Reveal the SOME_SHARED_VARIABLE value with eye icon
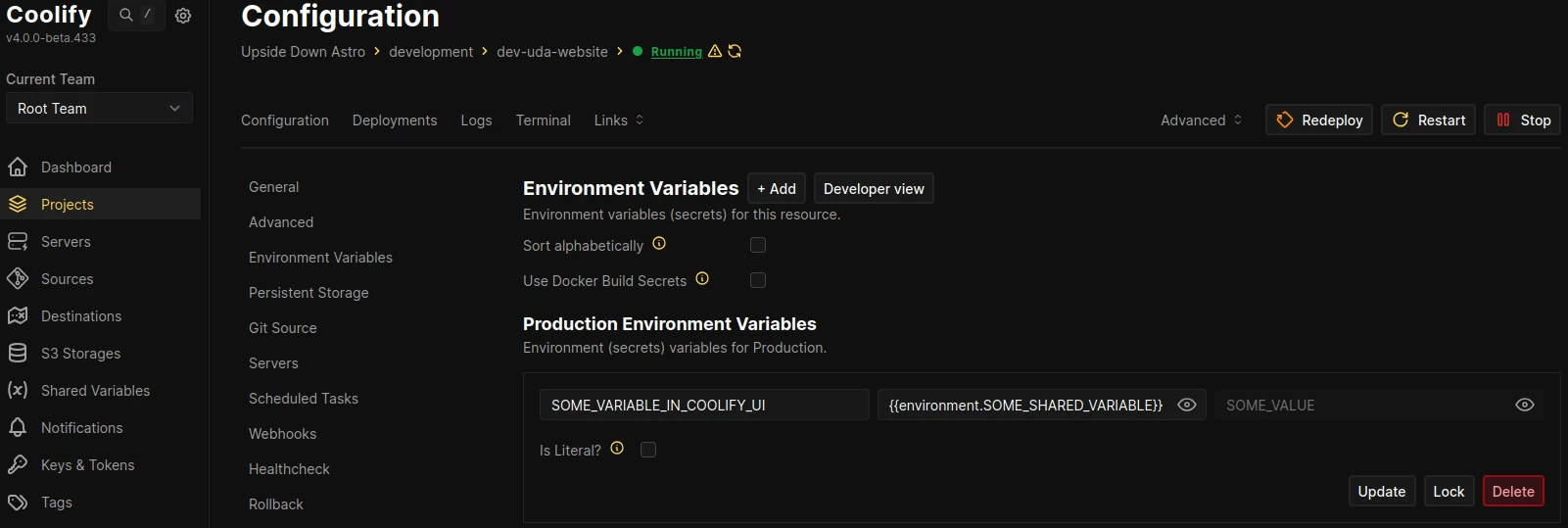Image resolution: width=1568 pixels, height=528 pixels. click(x=1187, y=405)
